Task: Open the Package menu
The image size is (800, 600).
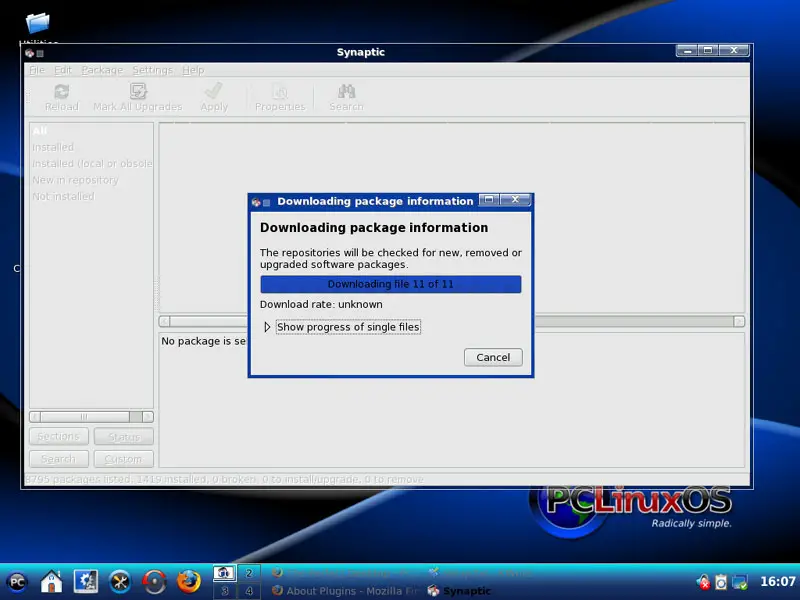Action: [x=102, y=70]
